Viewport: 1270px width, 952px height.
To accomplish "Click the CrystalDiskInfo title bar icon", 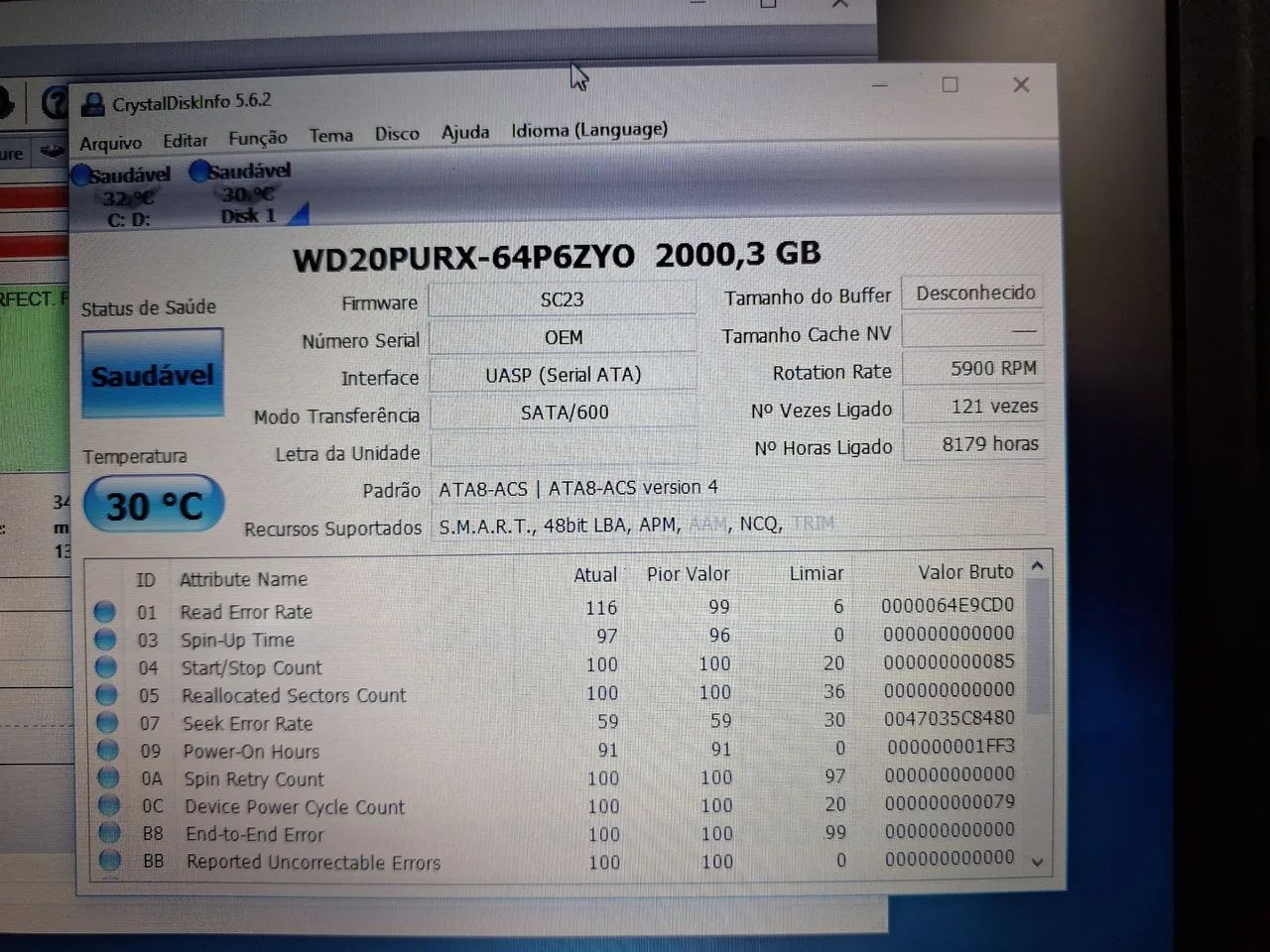I will pyautogui.click(x=92, y=103).
